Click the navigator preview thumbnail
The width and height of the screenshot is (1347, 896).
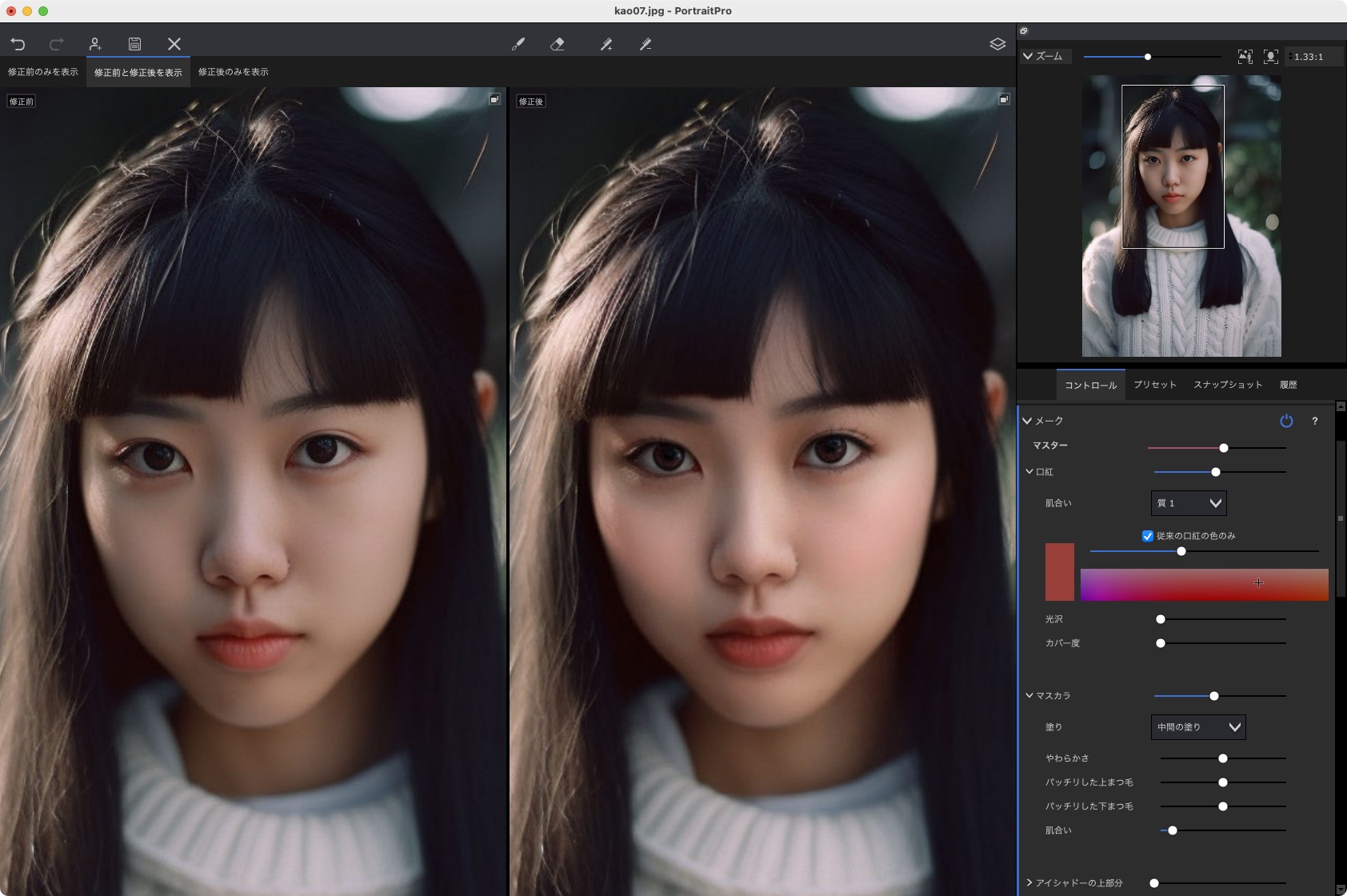point(1181,216)
